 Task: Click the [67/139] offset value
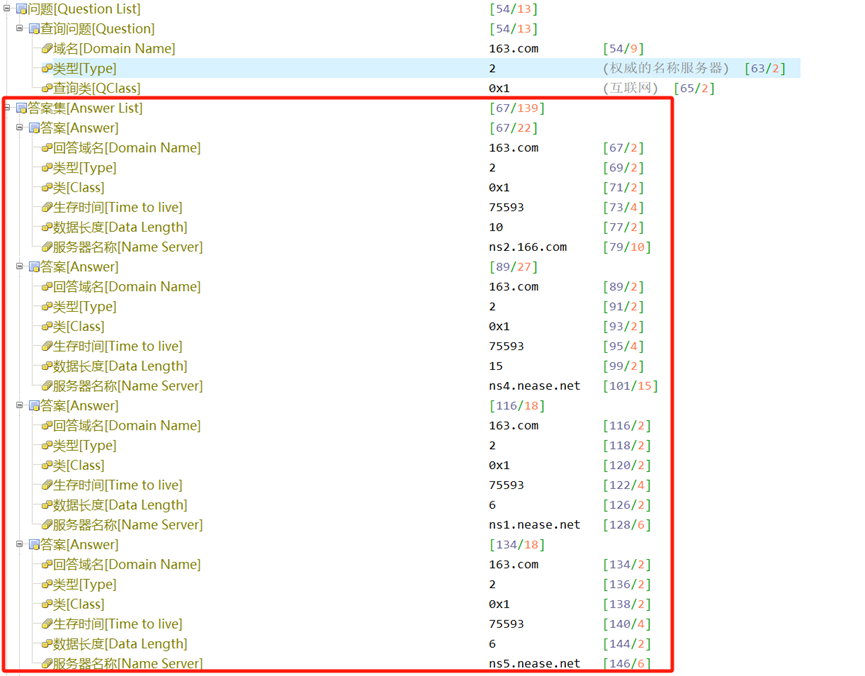click(x=517, y=108)
